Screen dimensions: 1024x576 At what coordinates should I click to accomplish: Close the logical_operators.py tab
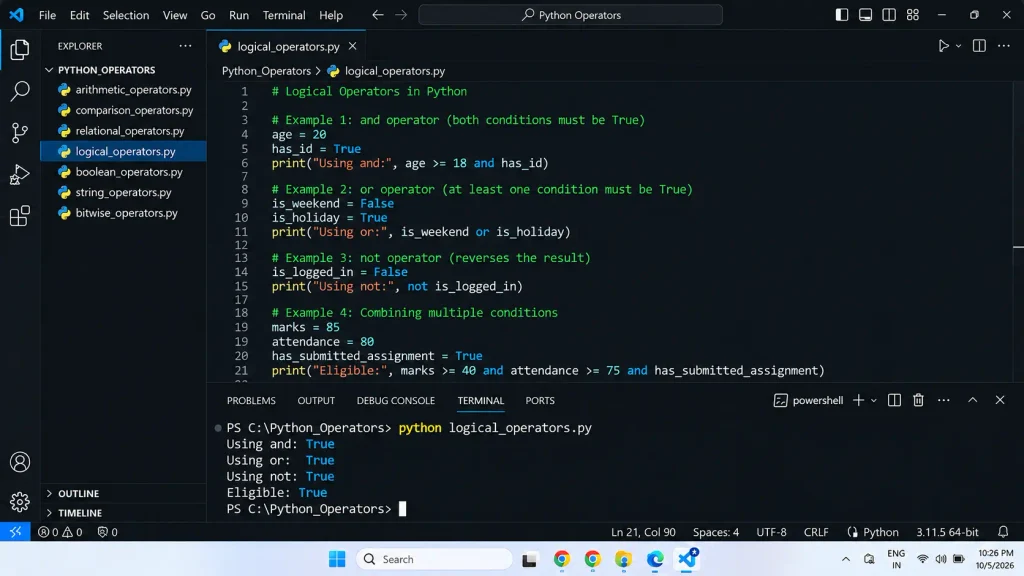pos(352,46)
